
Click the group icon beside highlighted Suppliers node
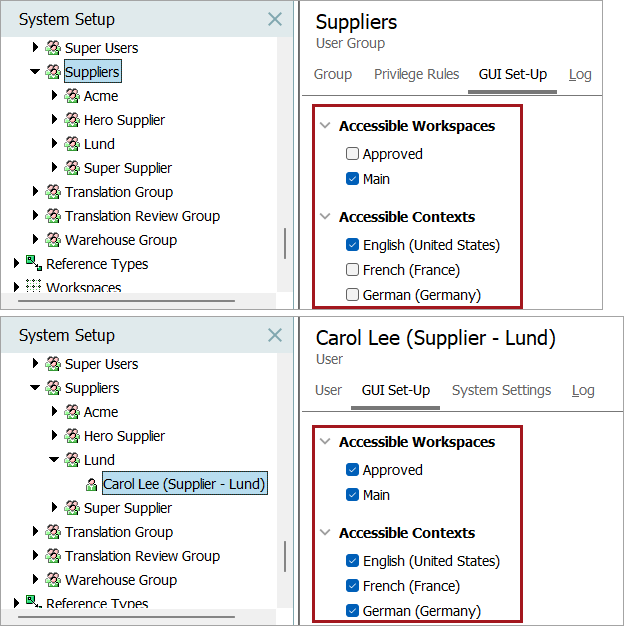[53, 72]
